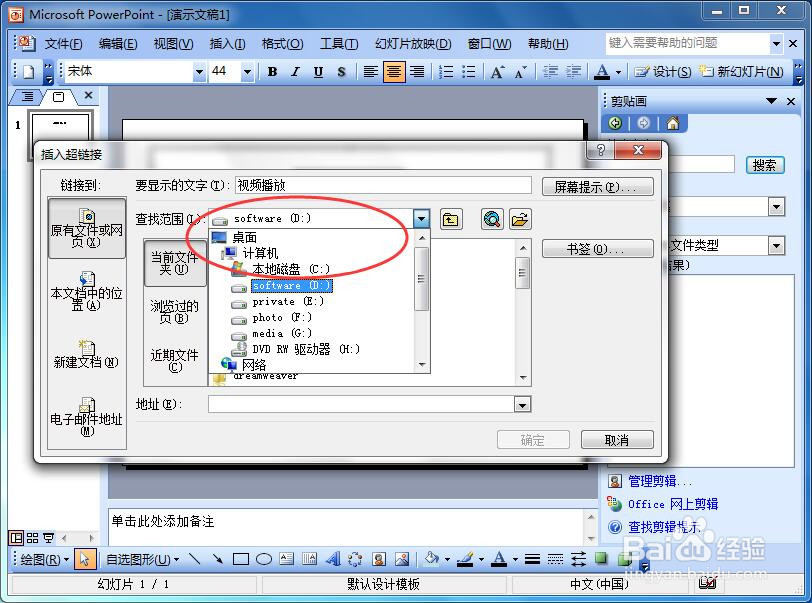
Task: Click the clip art pane home icon
Action: 673,123
